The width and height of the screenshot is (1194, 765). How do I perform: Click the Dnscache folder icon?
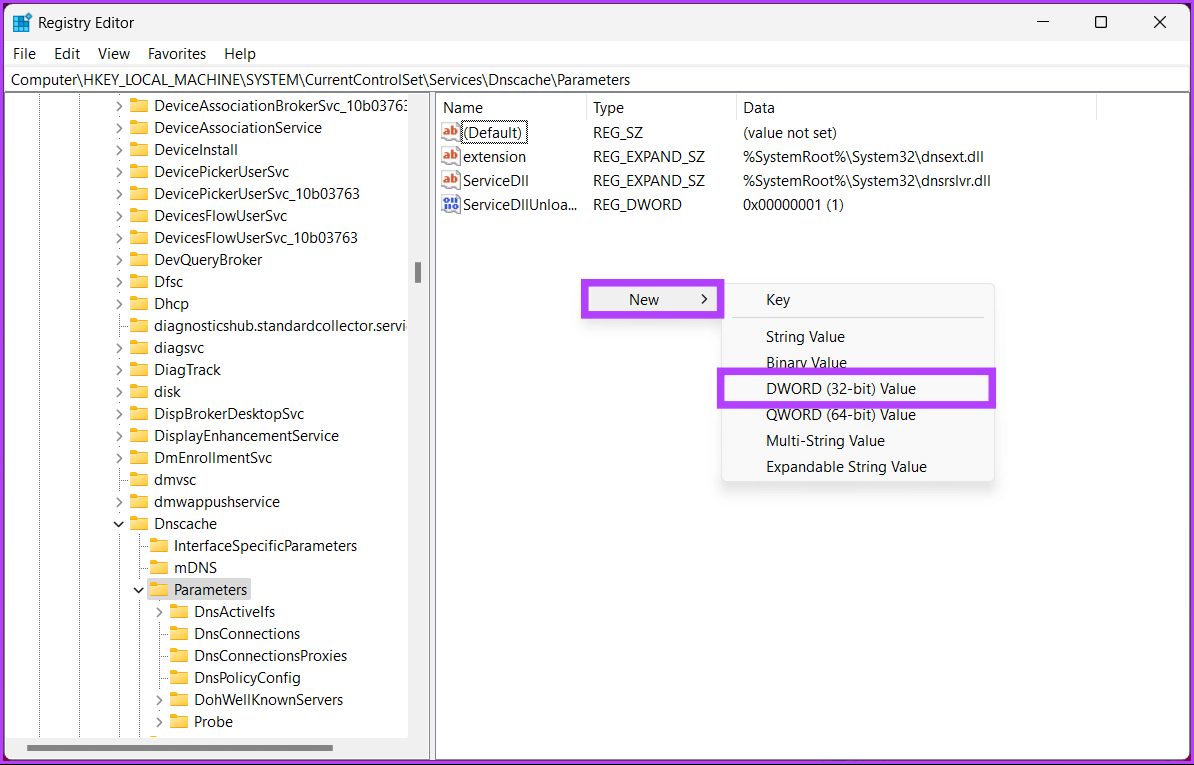(139, 524)
